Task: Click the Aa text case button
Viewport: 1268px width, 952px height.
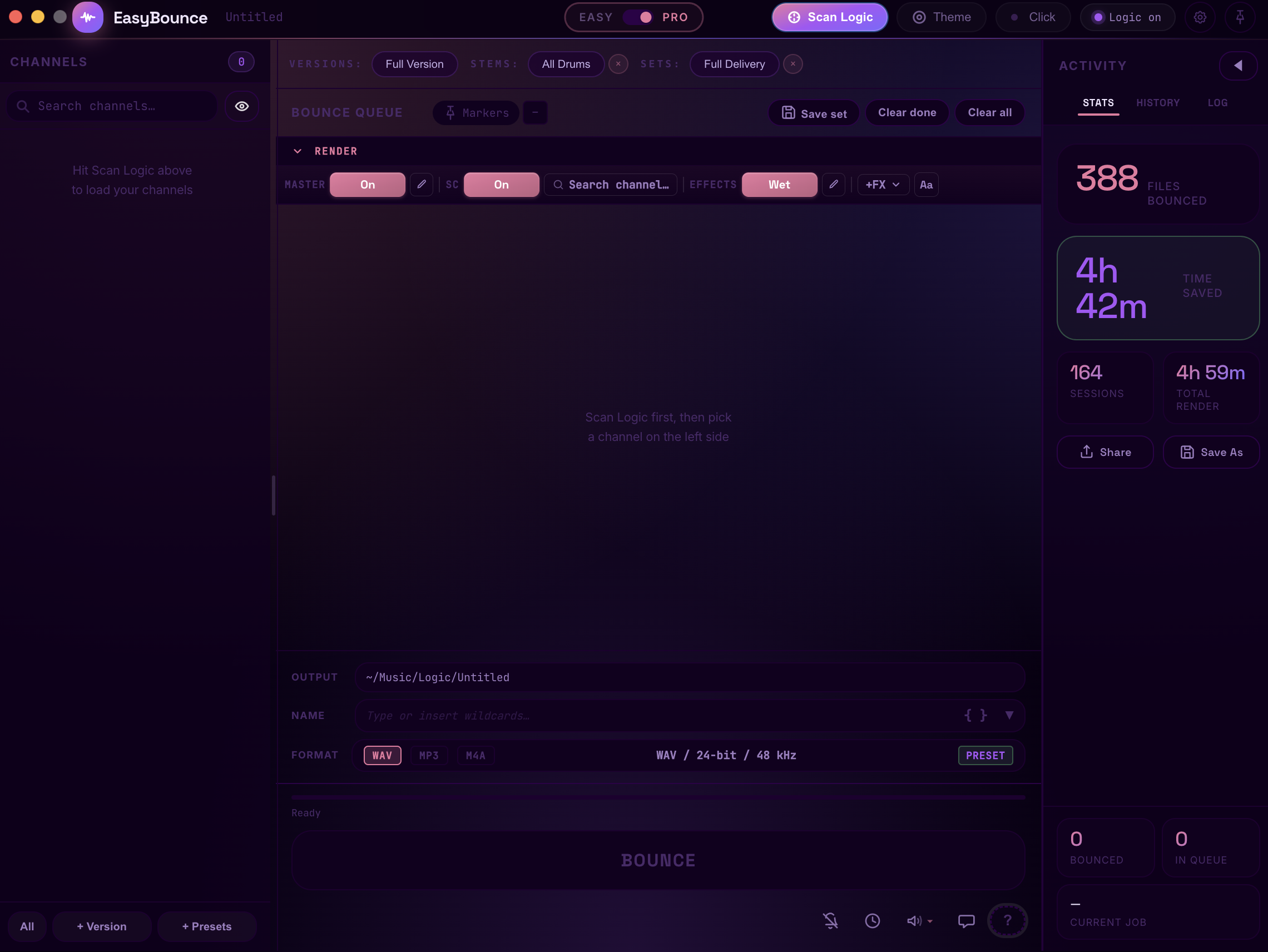Action: 926,185
